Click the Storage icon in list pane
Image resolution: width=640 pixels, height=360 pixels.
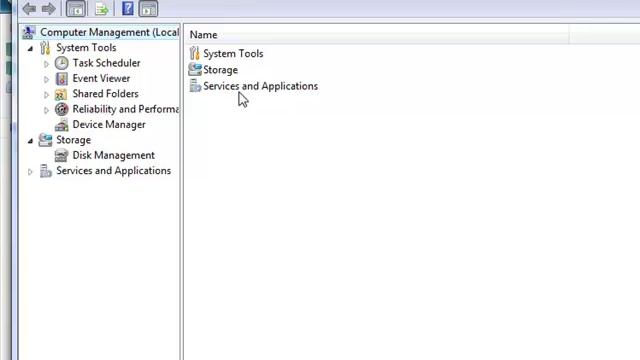tap(195, 69)
